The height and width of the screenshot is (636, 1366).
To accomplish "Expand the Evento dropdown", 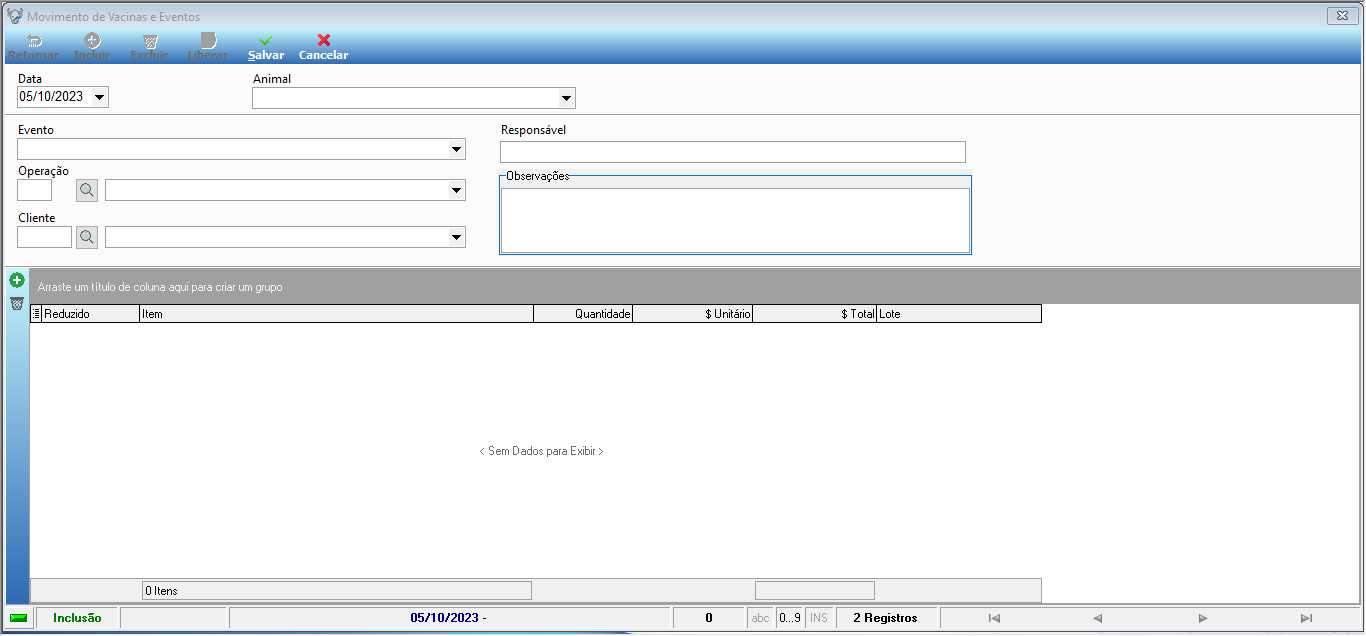I will 457,149.
